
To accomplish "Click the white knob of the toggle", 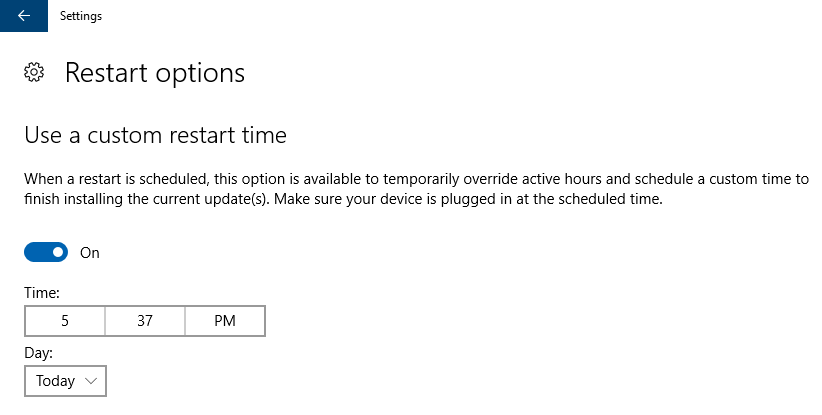I will click(58, 252).
